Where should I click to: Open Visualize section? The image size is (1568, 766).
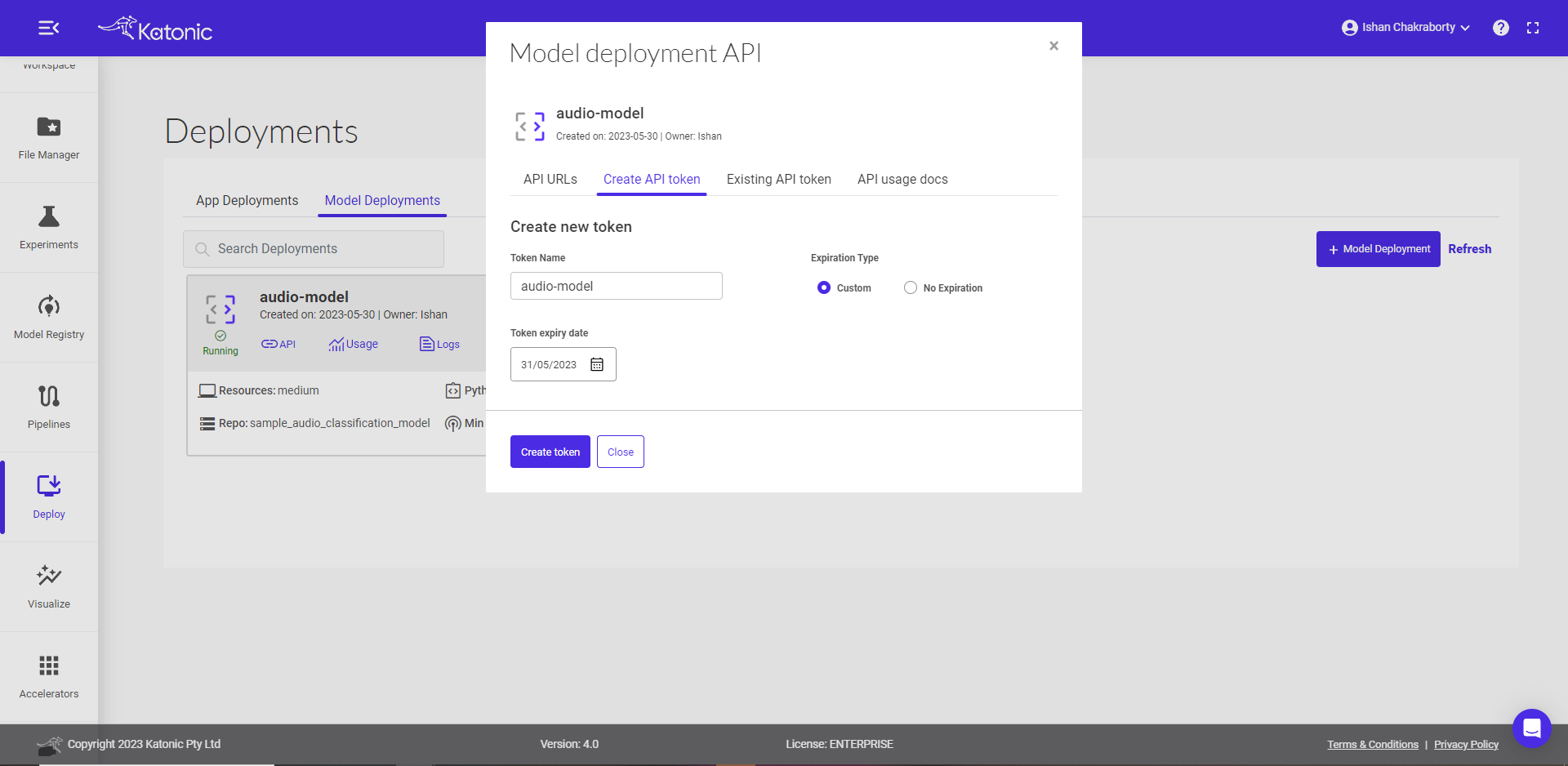49,586
